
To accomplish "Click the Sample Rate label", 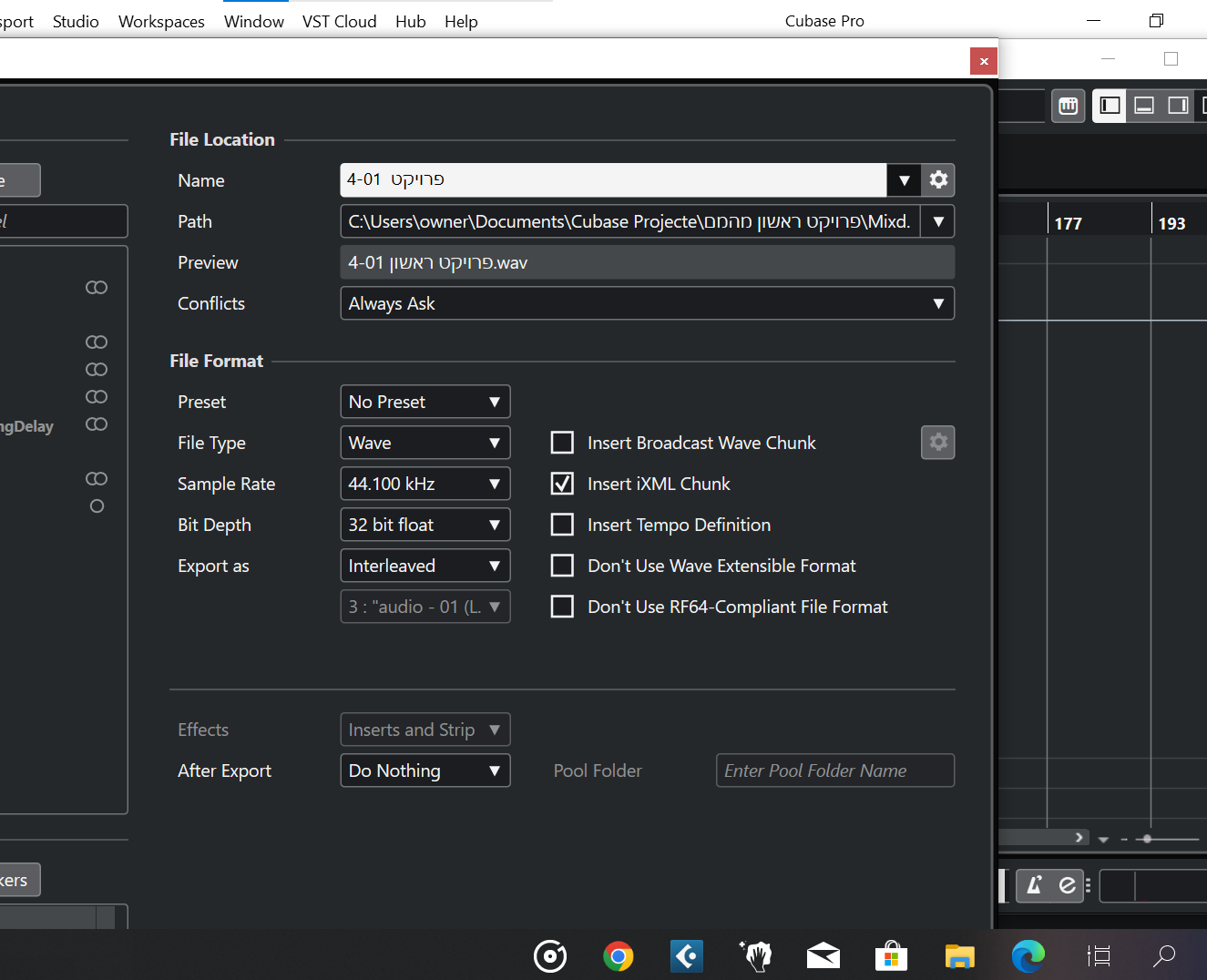I will coord(226,484).
